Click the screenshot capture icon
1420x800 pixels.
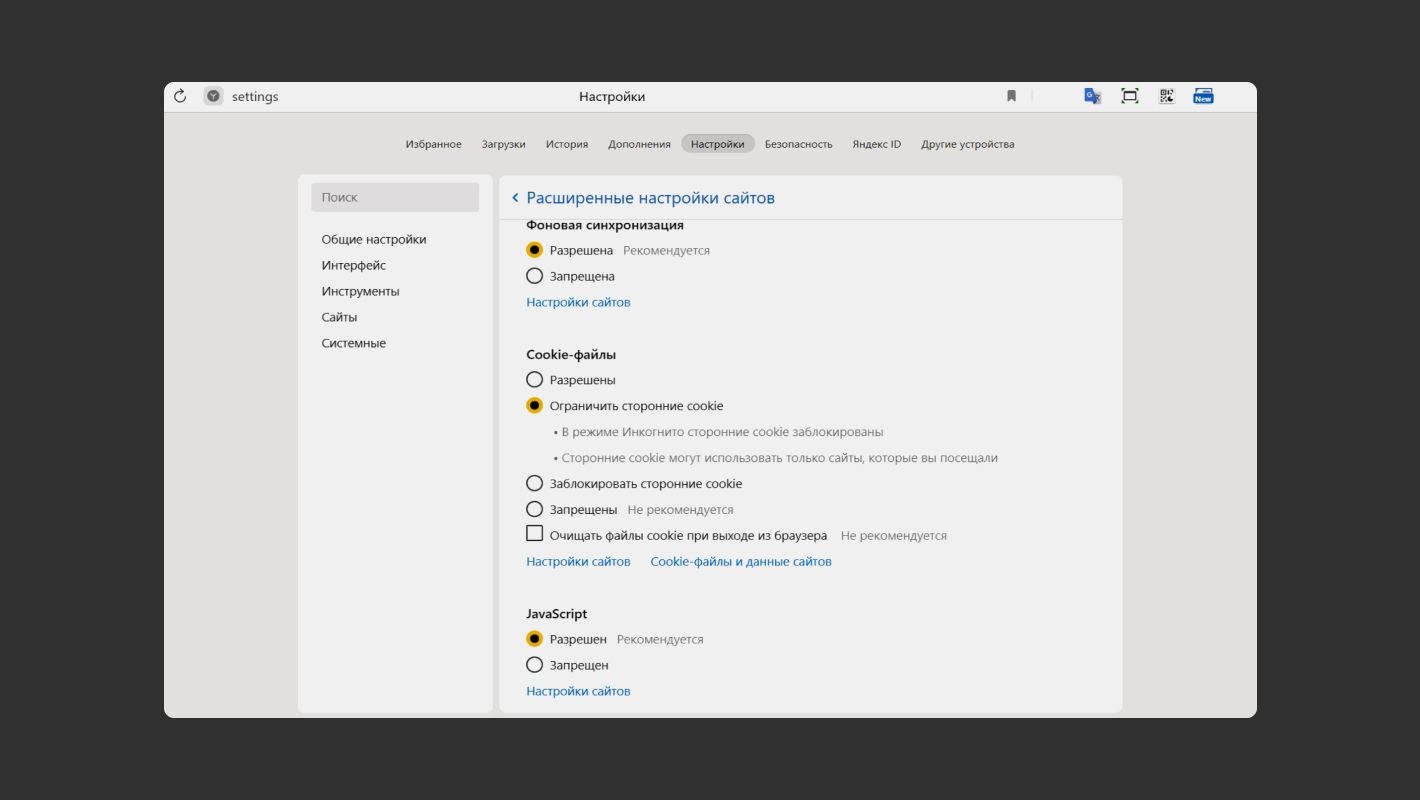1130,96
